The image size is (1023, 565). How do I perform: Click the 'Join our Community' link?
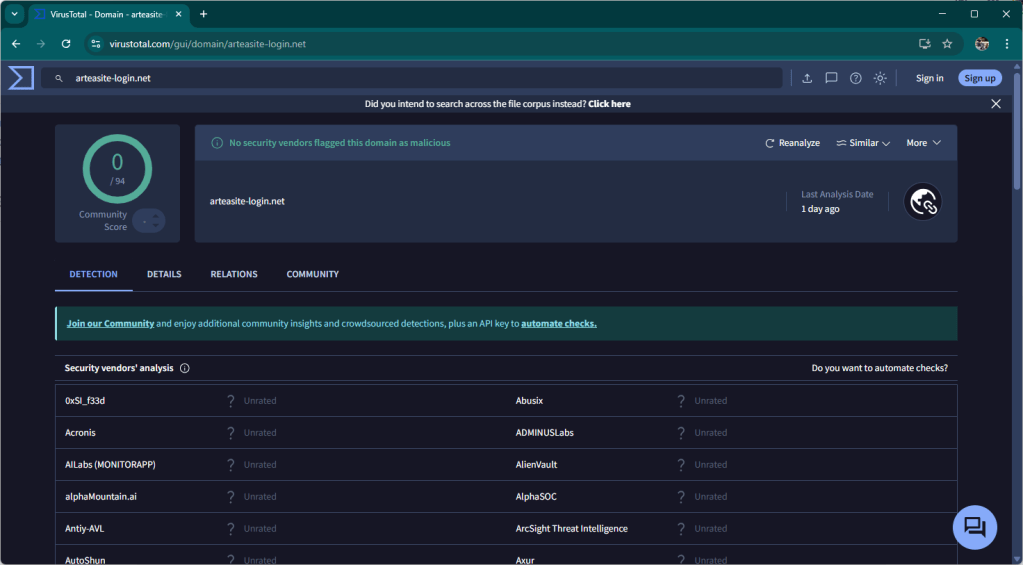110,324
